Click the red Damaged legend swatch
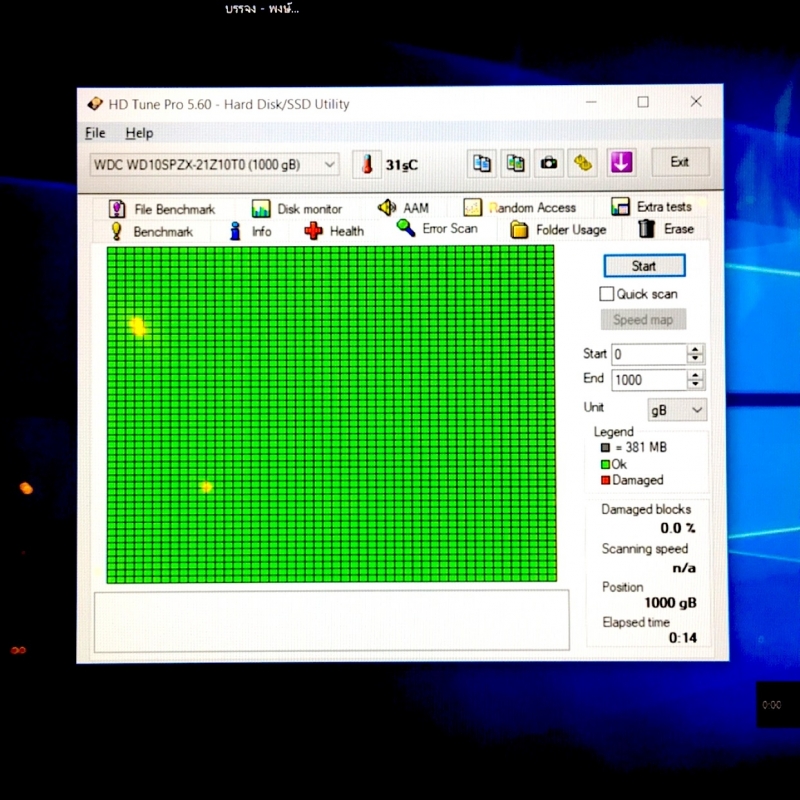Viewport: 800px width, 800px height. click(606, 480)
